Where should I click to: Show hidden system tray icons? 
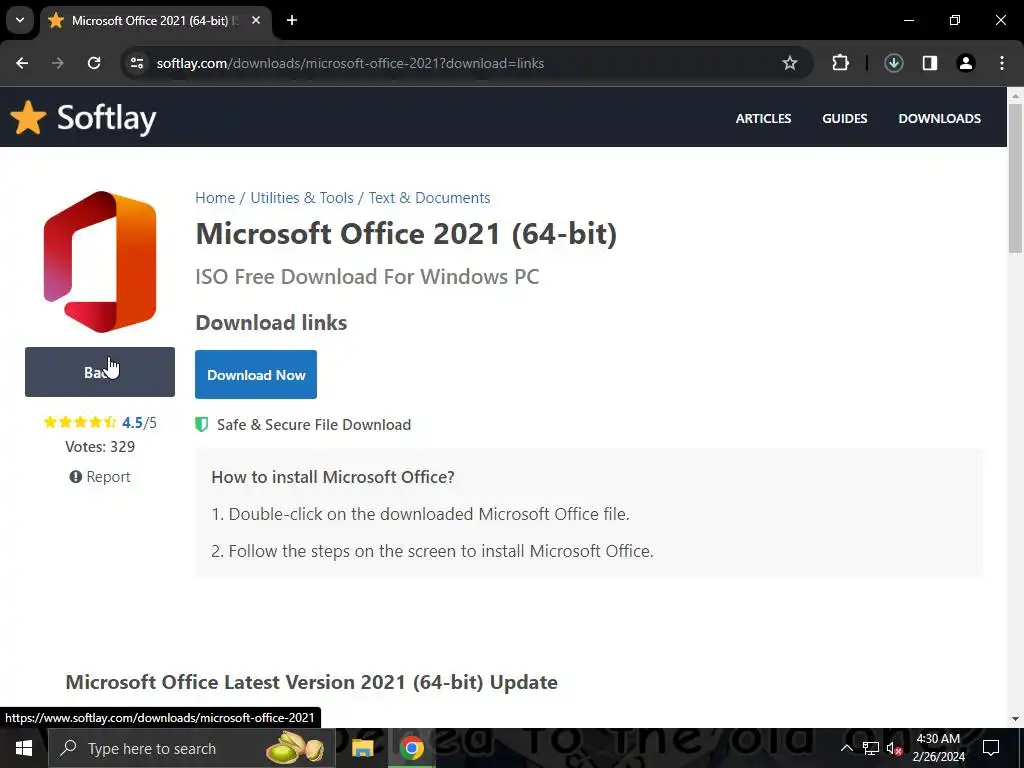(846, 748)
